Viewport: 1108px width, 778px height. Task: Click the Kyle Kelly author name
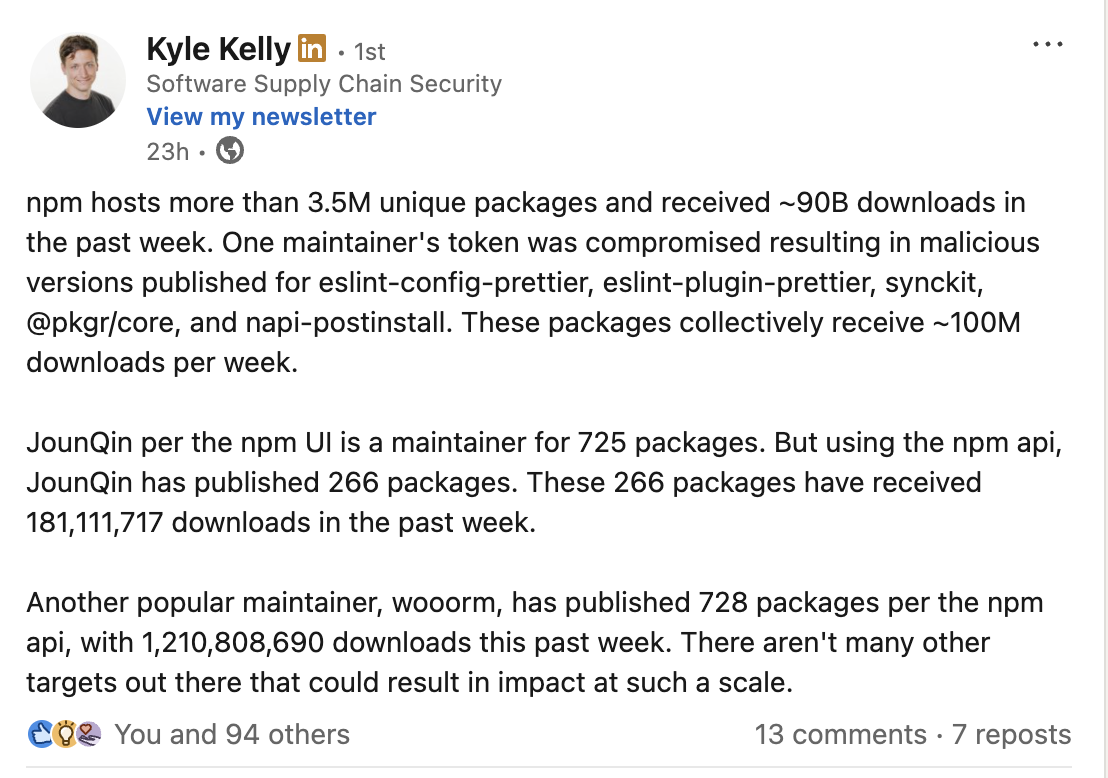[x=218, y=48]
